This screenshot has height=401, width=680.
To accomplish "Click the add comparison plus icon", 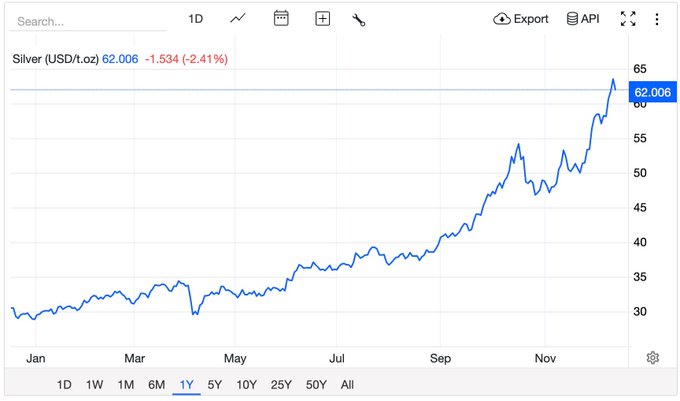I will coord(322,19).
